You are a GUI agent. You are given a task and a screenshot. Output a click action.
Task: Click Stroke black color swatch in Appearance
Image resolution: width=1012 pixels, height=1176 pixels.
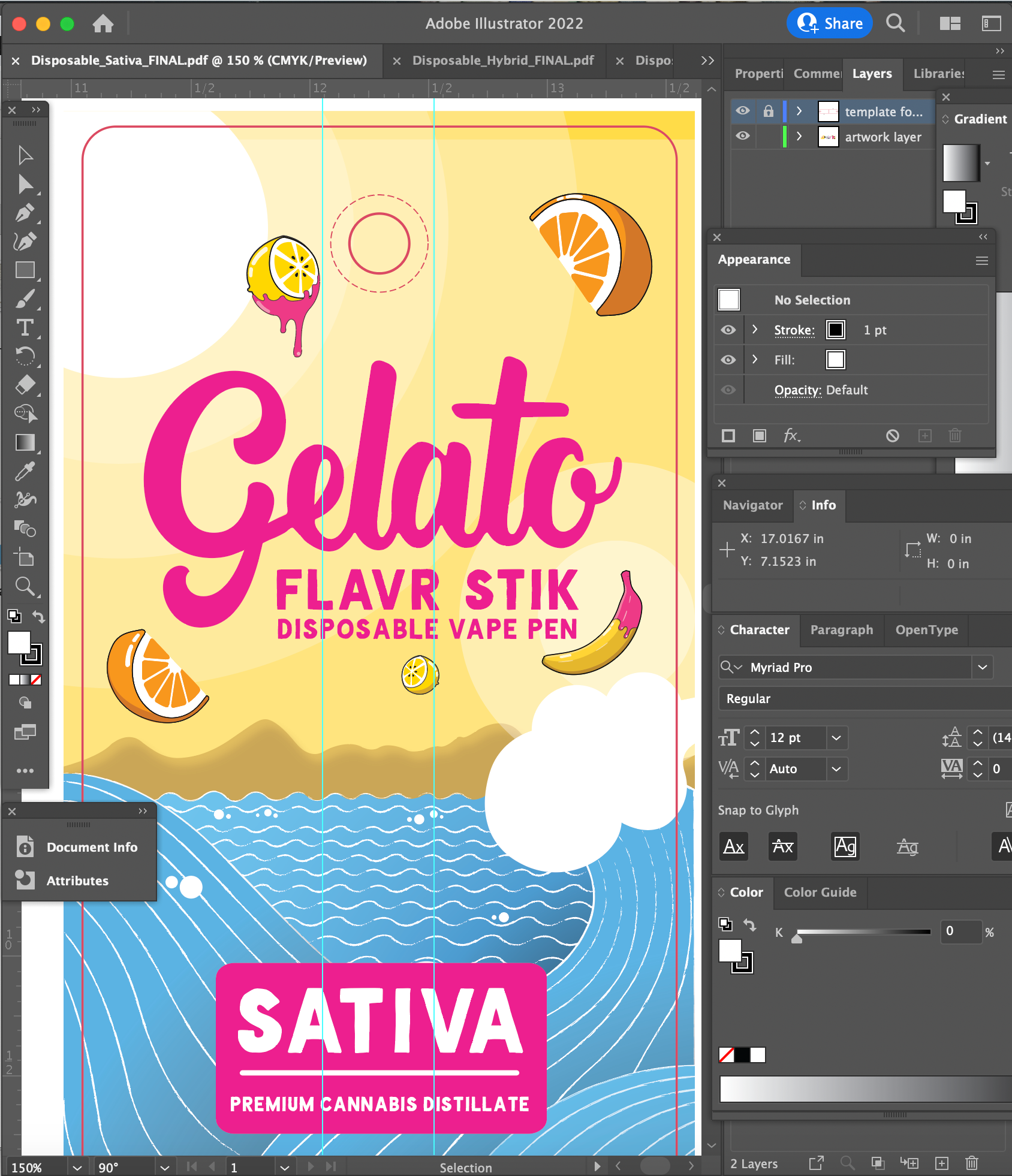(836, 330)
